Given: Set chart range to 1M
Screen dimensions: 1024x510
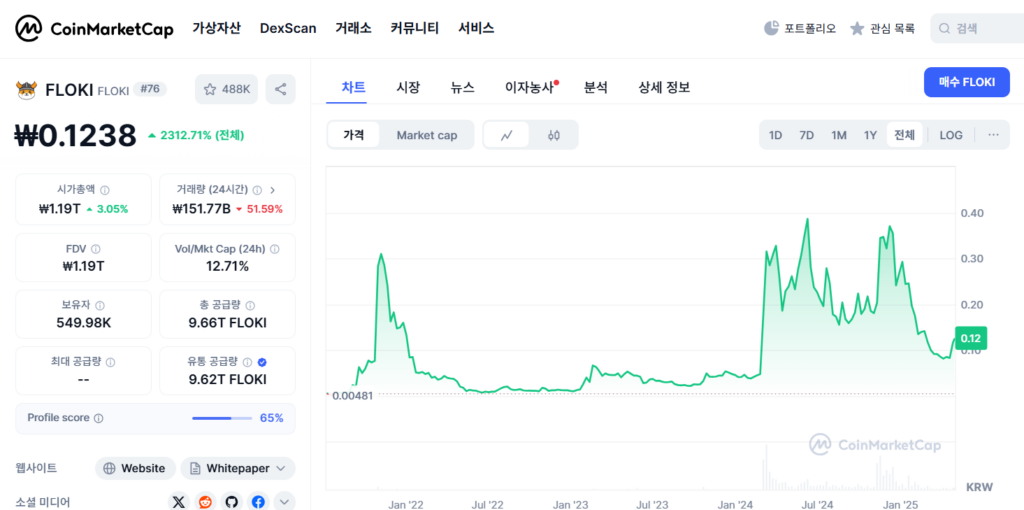Looking at the screenshot, I should (839, 135).
